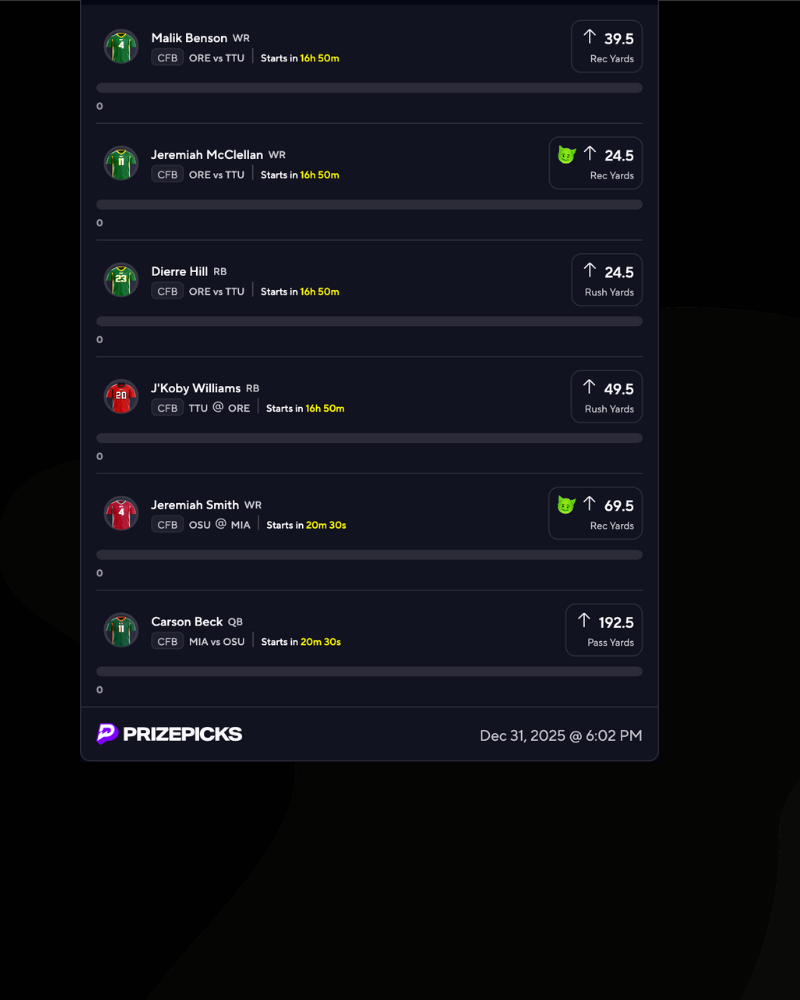Viewport: 800px width, 1000px height.
Task: Click the CFB tag for Carson Beck
Action: (167, 642)
